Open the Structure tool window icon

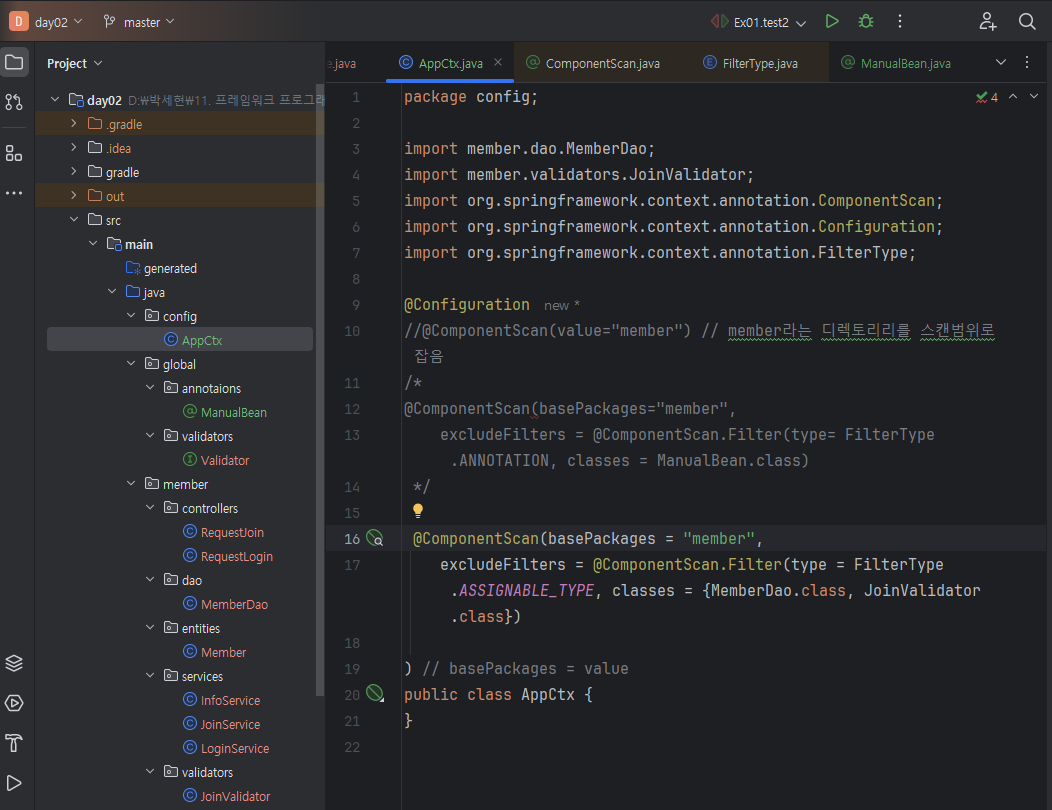(x=14, y=153)
